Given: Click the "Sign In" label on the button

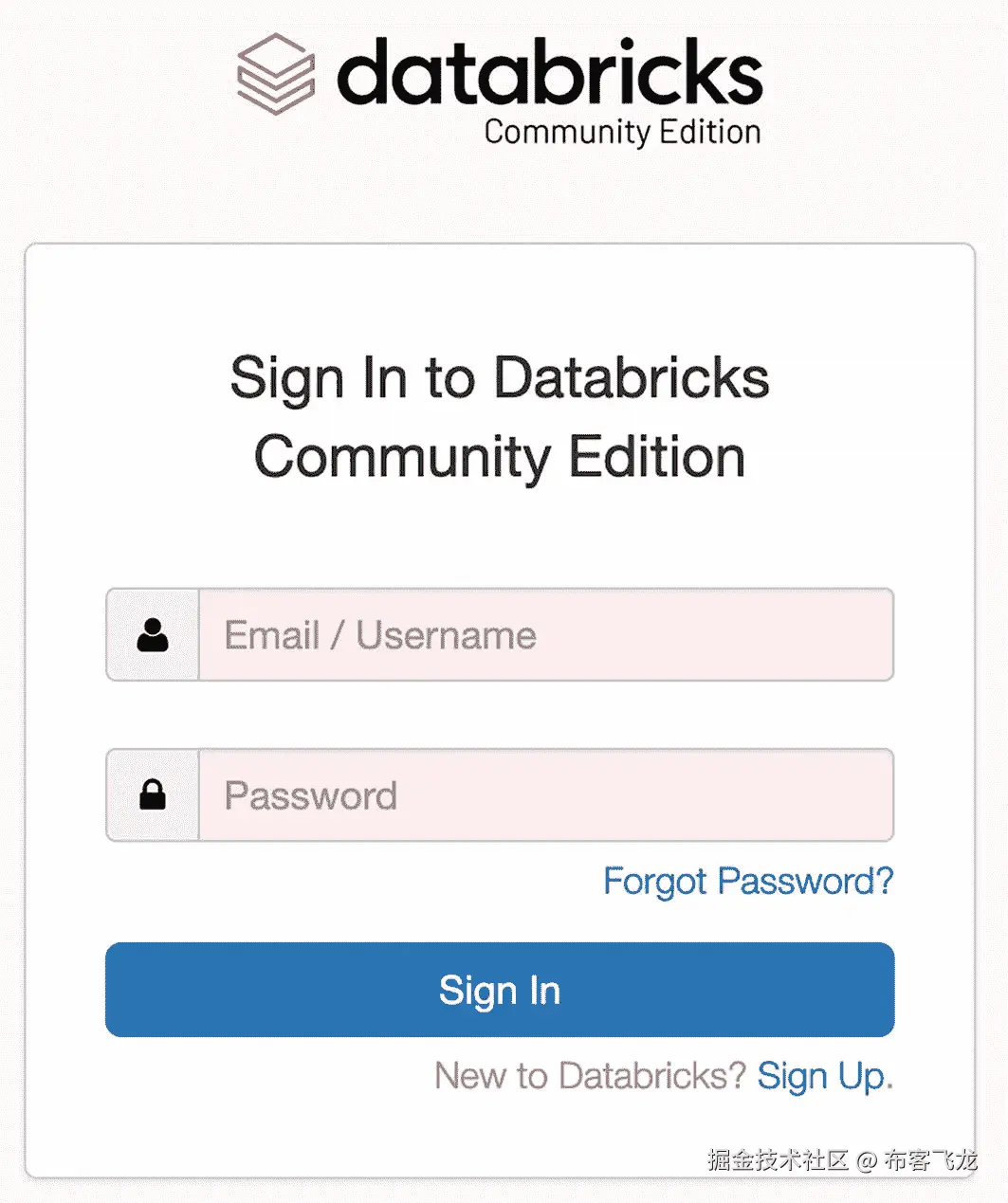Looking at the screenshot, I should pos(500,991).
